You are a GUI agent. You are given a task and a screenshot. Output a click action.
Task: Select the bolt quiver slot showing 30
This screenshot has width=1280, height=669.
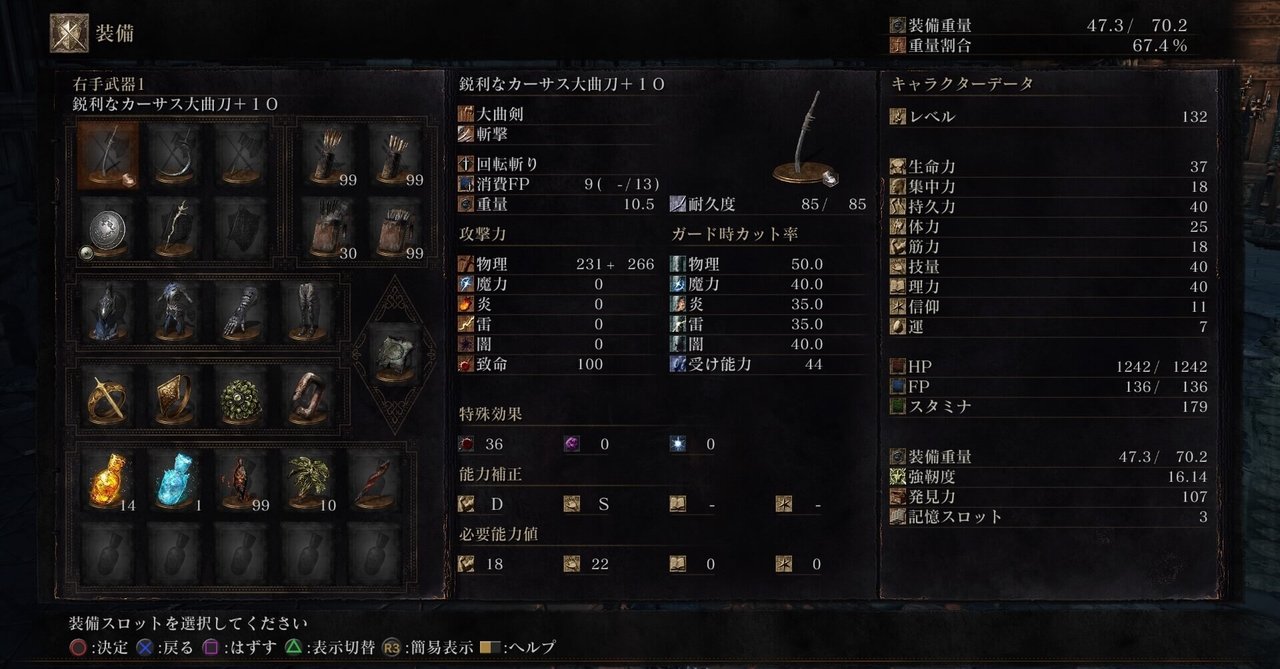pos(330,230)
